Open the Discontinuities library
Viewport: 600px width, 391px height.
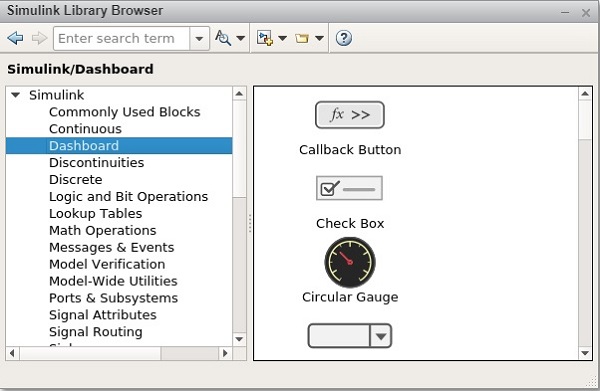pyautogui.click(x=96, y=163)
